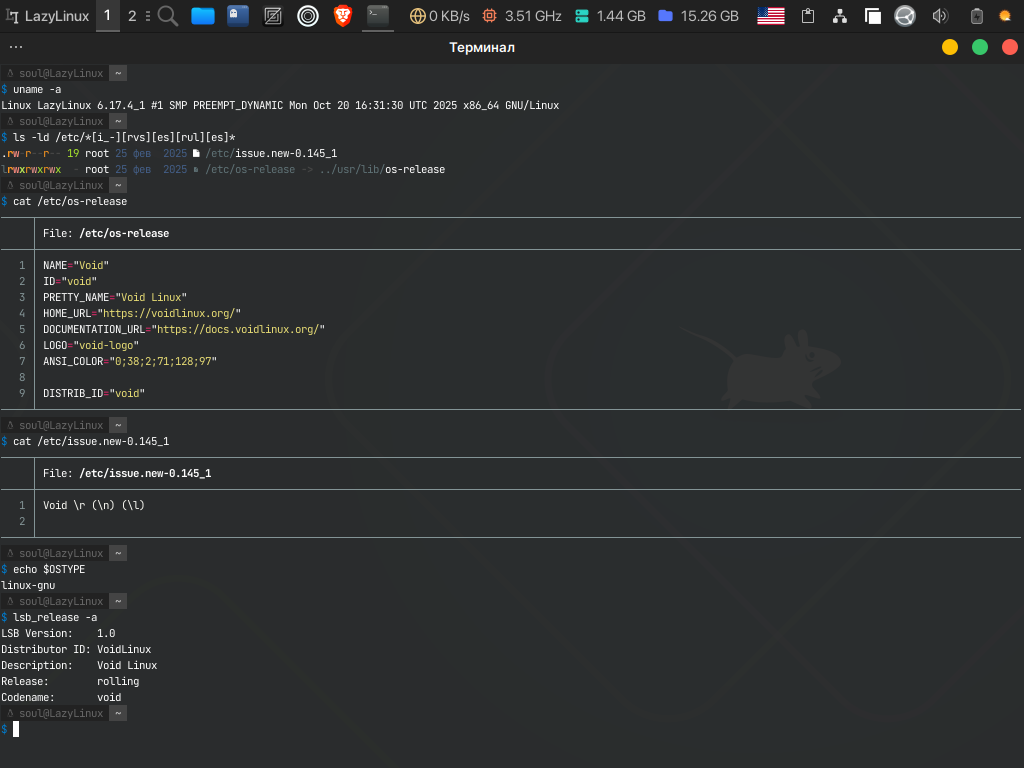Click the 0 KB/s network speed monitor
The height and width of the screenshot is (768, 1024).
click(x=438, y=16)
